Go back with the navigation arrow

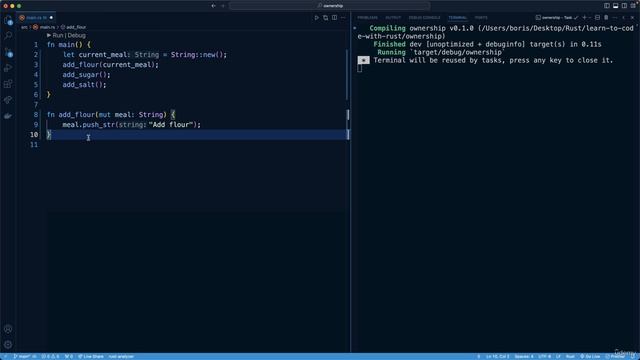tap(213, 6)
